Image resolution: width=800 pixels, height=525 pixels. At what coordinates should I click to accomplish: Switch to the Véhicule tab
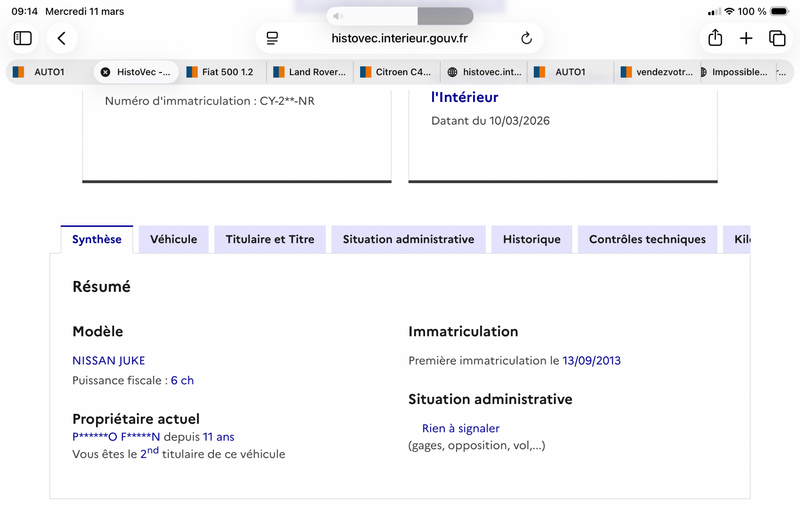pos(173,239)
